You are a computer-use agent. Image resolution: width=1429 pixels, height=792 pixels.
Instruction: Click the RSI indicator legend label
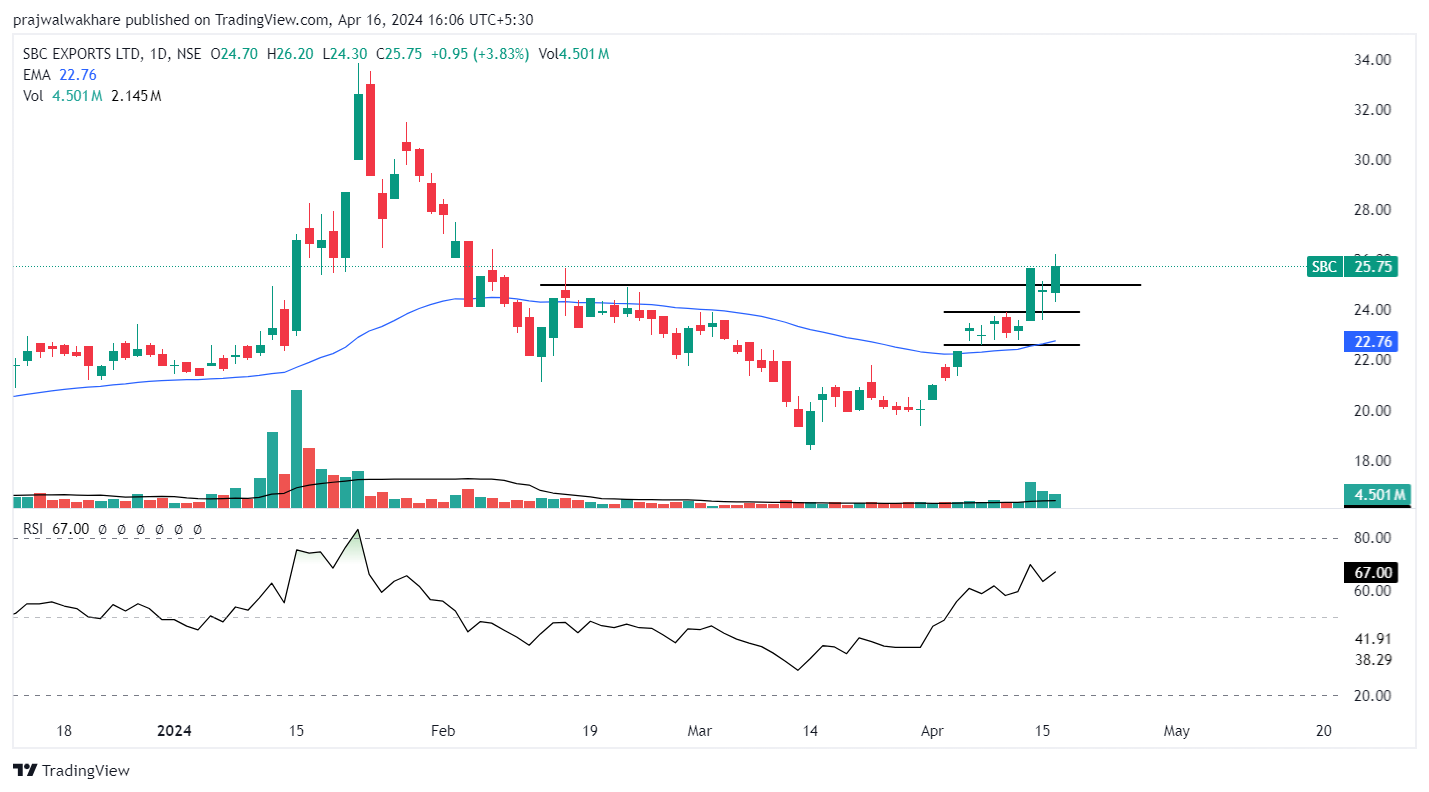[35, 528]
